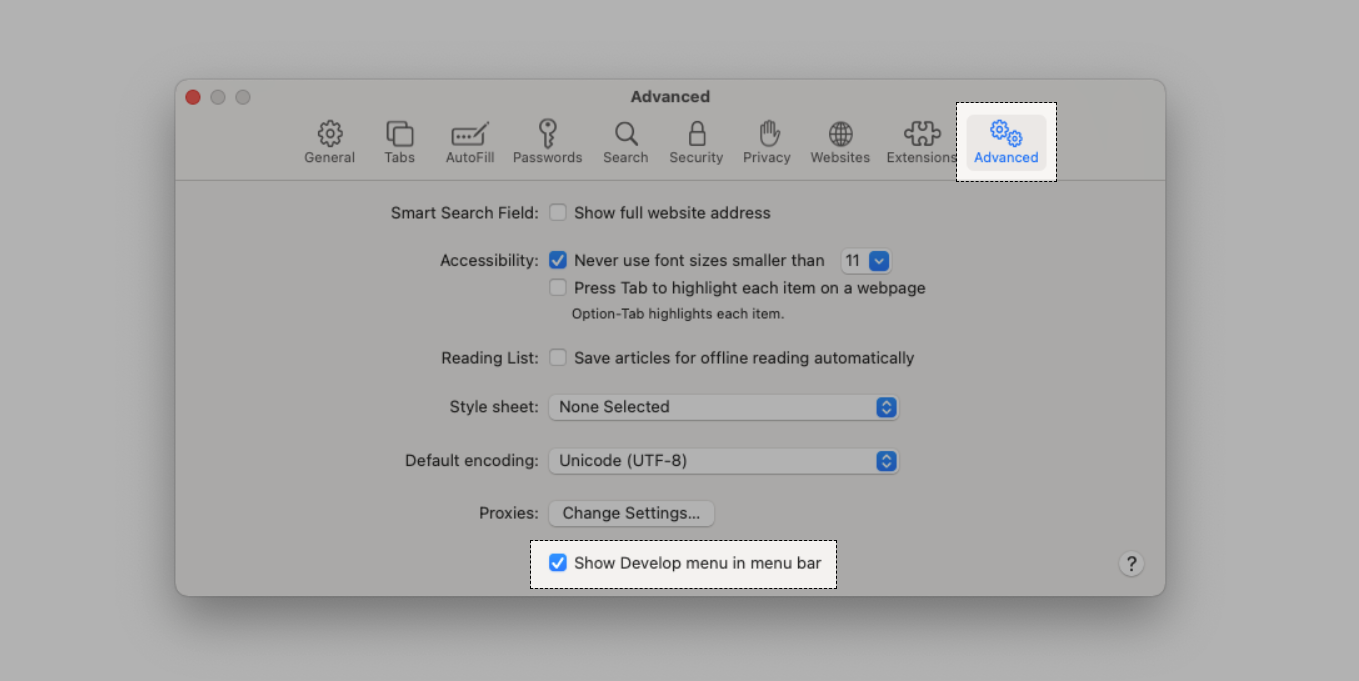Open the Privacy hand icon

pyautogui.click(x=767, y=142)
